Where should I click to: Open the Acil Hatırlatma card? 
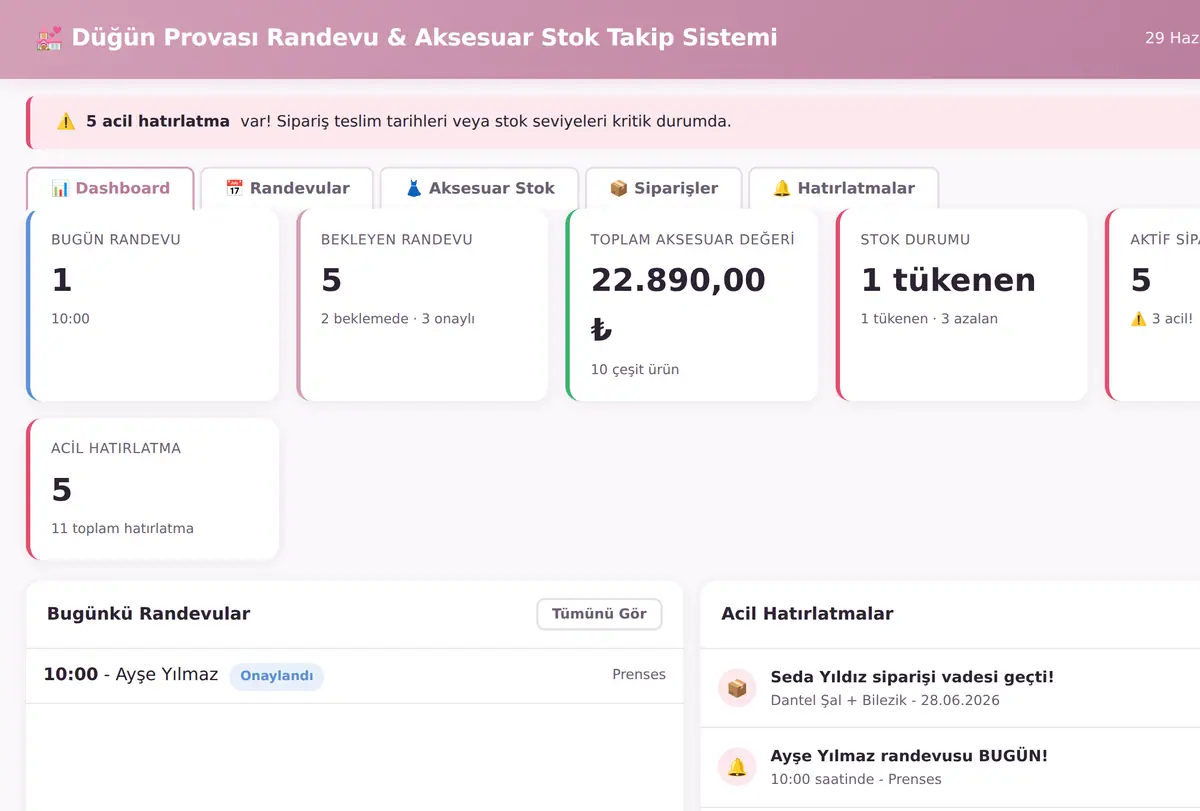152,489
